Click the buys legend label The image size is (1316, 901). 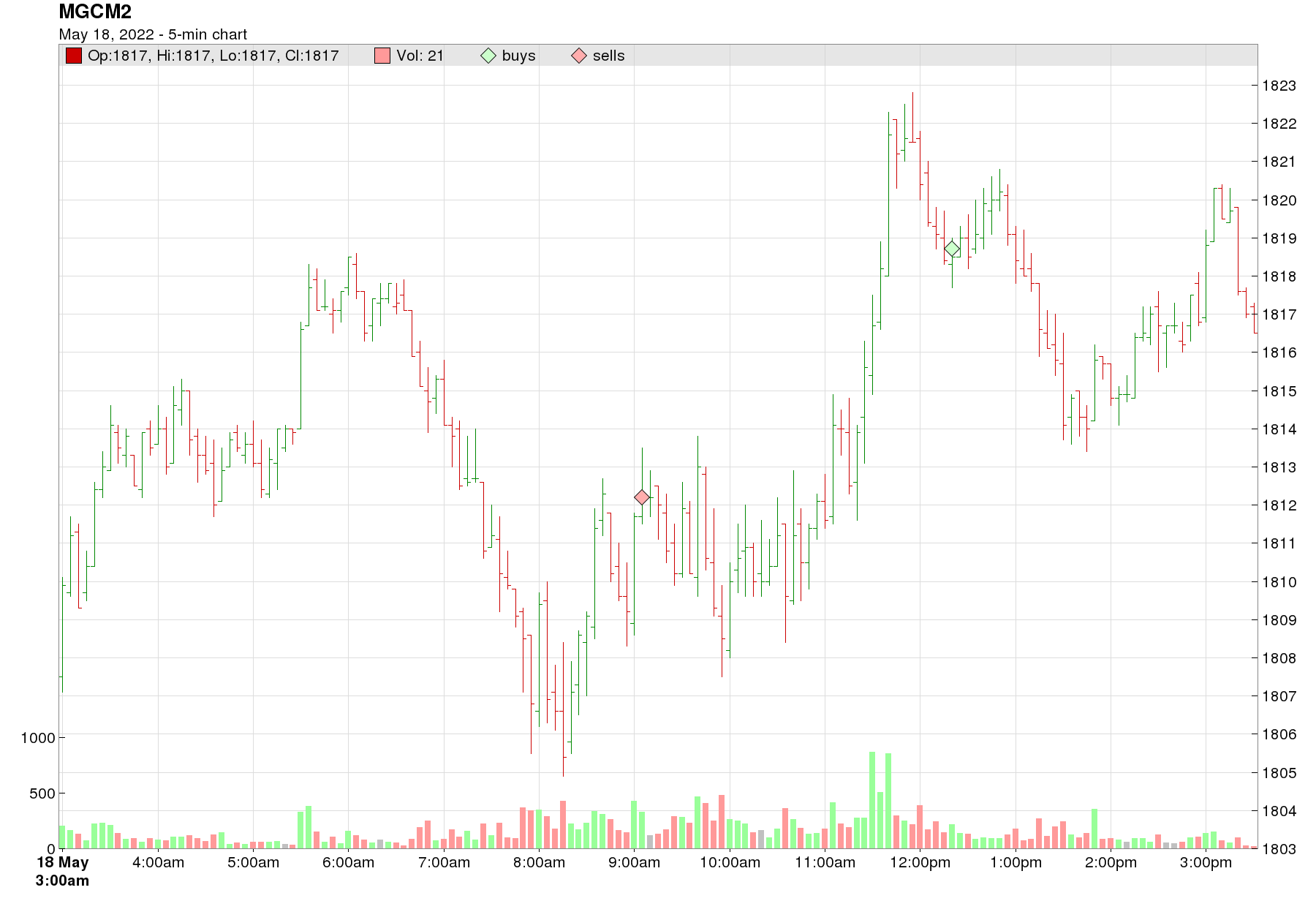(x=519, y=56)
